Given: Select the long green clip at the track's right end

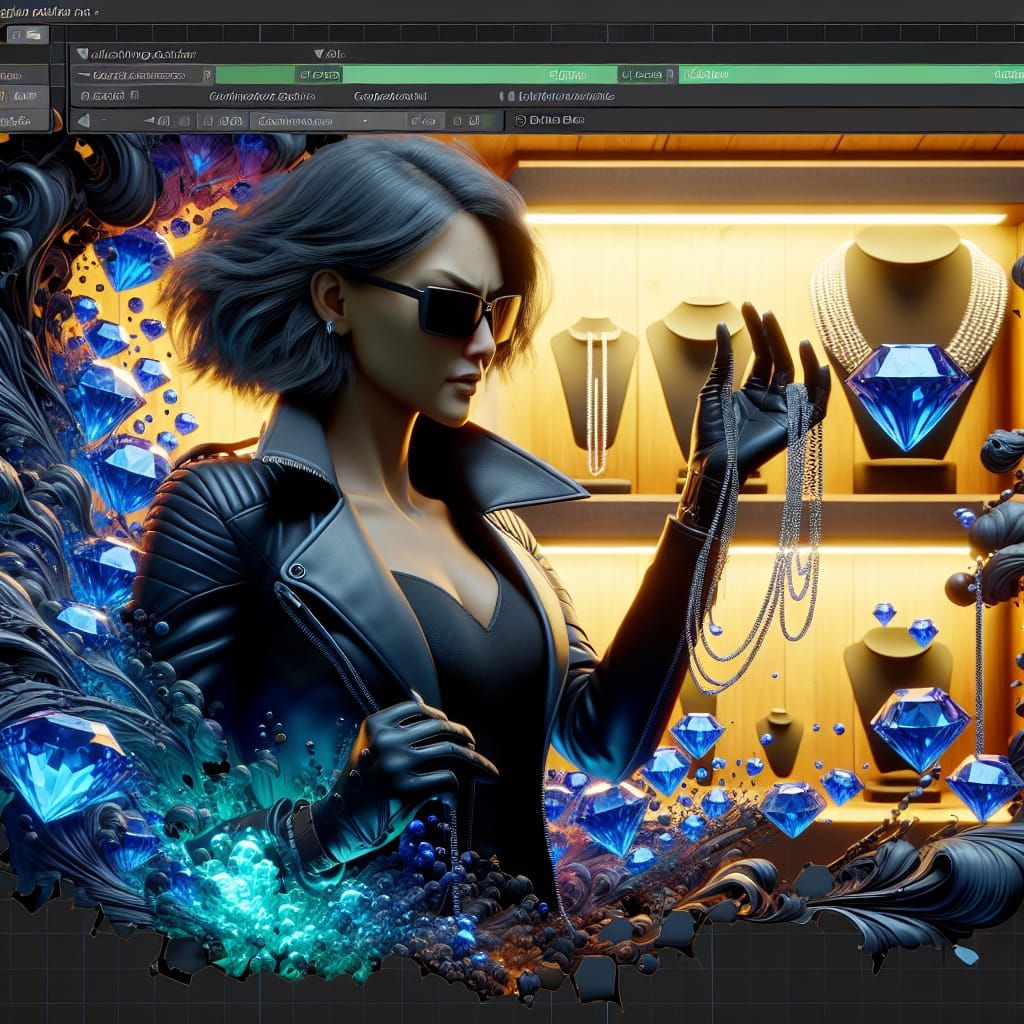Looking at the screenshot, I should 850,75.
